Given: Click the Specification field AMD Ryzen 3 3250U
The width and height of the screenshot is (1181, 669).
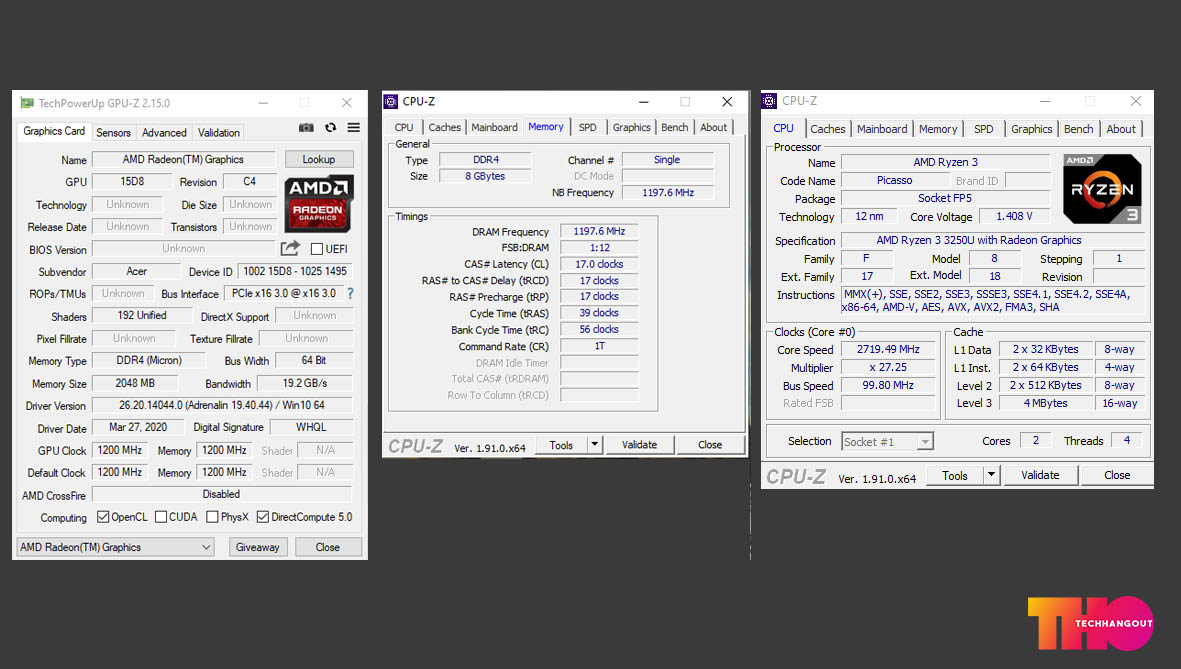Looking at the screenshot, I should pyautogui.click(x=993, y=240).
